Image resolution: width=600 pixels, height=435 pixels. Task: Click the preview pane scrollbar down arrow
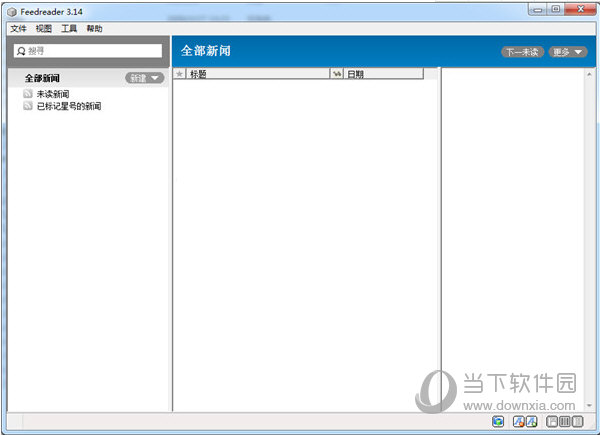589,405
